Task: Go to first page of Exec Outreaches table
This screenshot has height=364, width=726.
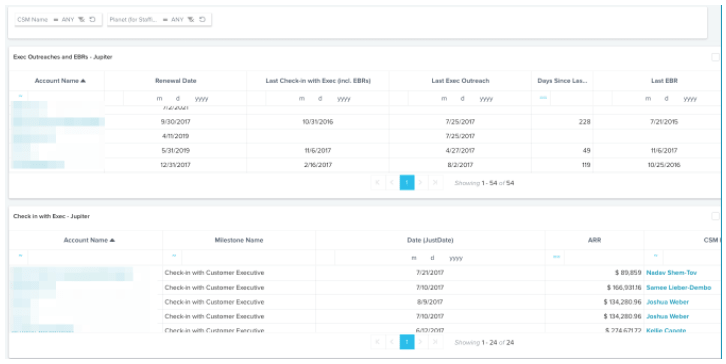Action: 377,183
